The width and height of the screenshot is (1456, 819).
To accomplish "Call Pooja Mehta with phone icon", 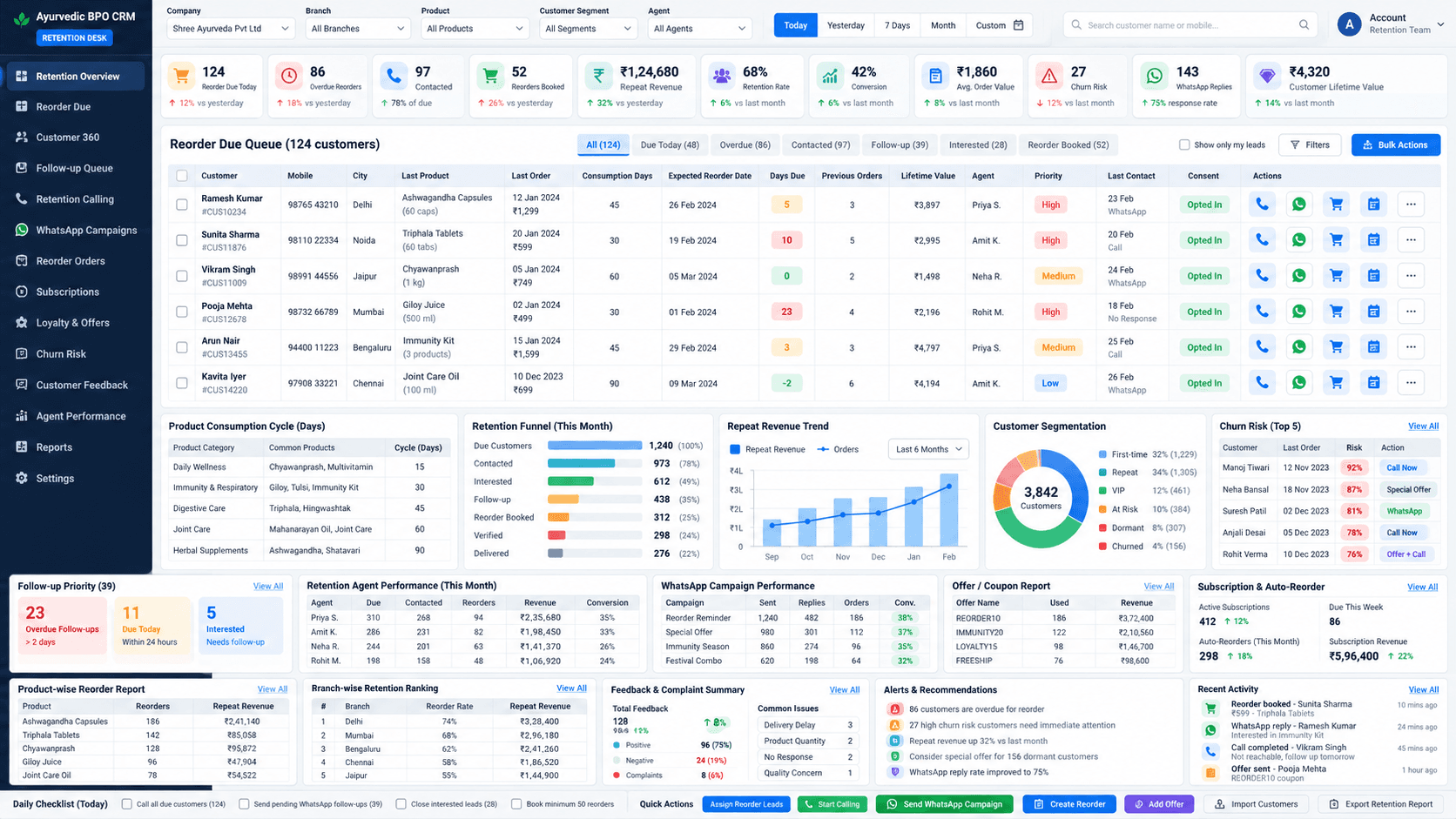I will click(1262, 312).
